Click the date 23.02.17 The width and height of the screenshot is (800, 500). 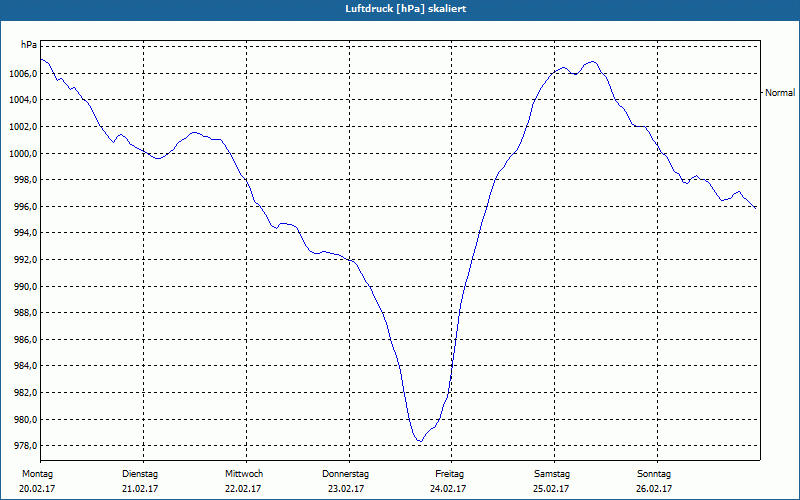[346, 489]
